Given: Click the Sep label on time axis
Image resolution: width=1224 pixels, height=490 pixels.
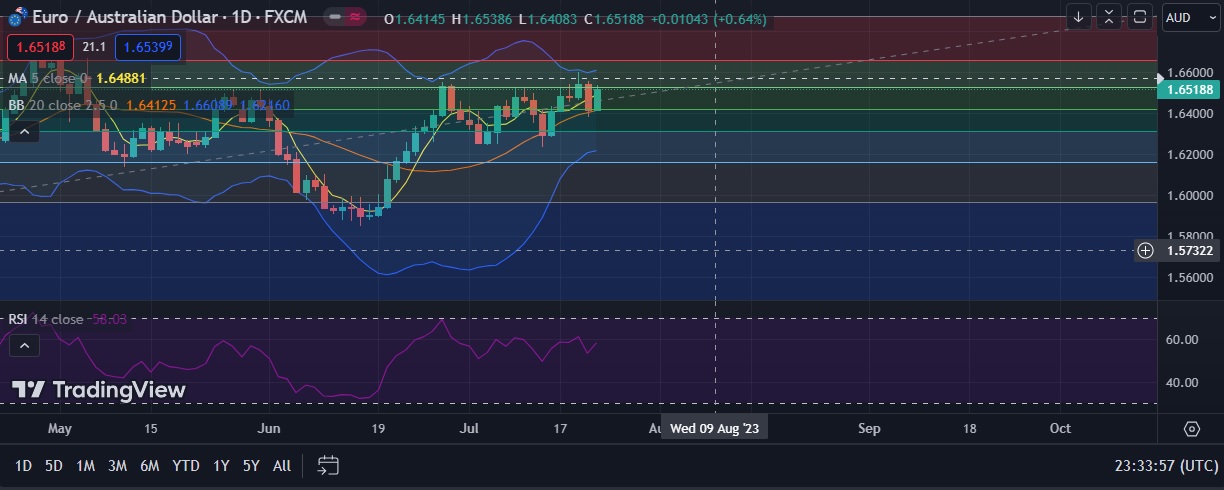Looking at the screenshot, I should point(869,428).
